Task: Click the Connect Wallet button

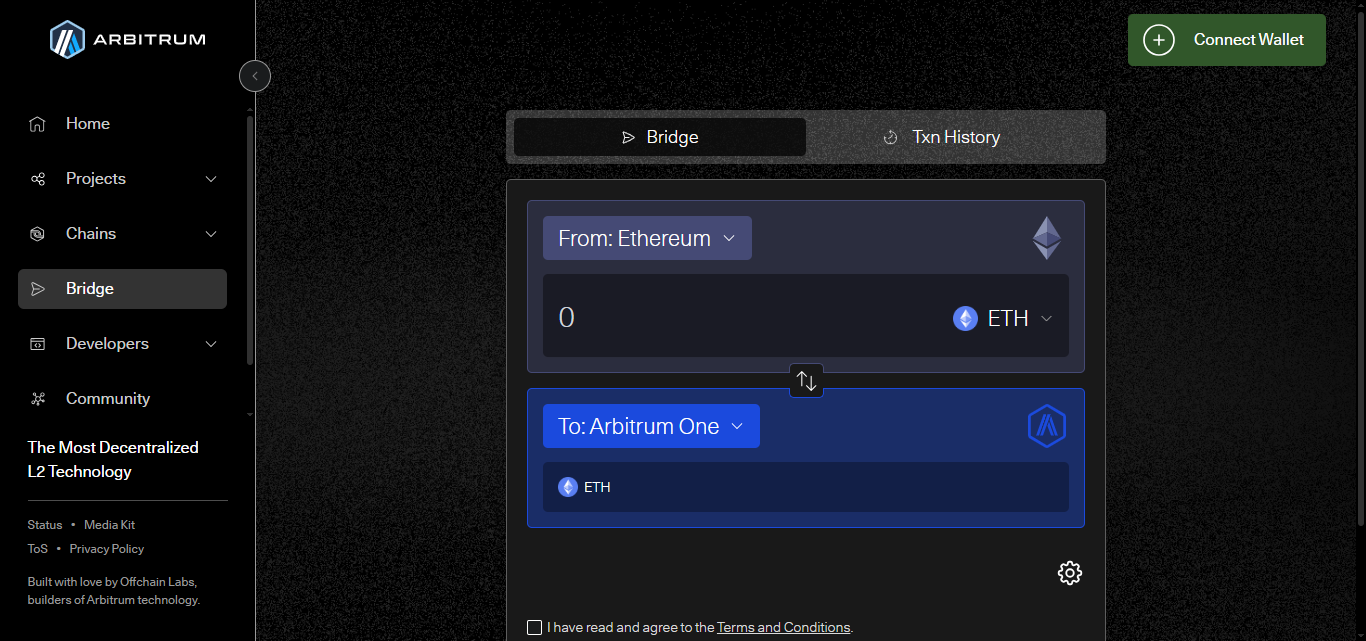Action: 1227,40
